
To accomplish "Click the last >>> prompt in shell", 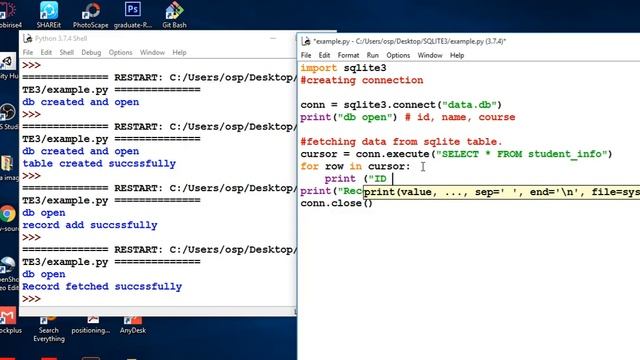I will tap(31, 299).
